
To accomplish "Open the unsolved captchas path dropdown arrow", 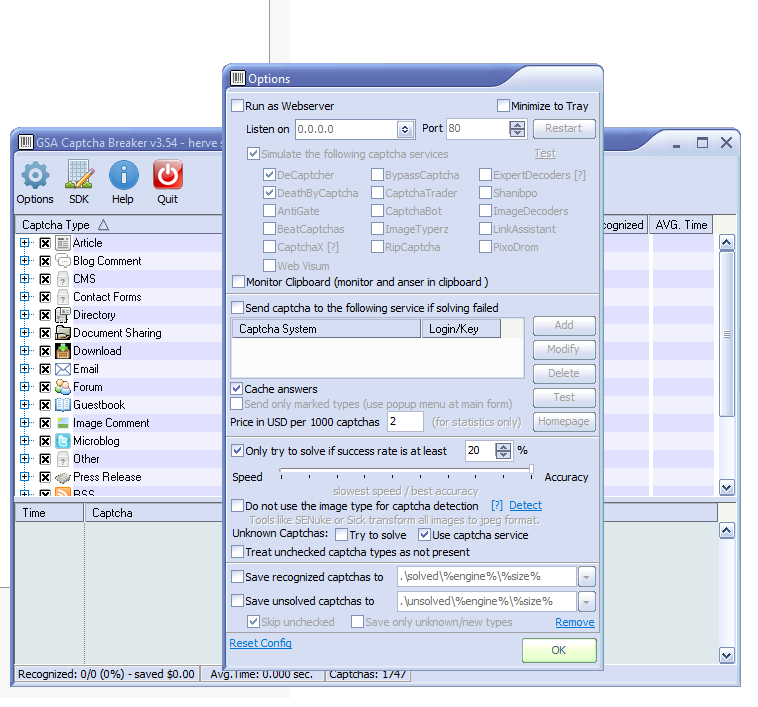I will click(586, 602).
